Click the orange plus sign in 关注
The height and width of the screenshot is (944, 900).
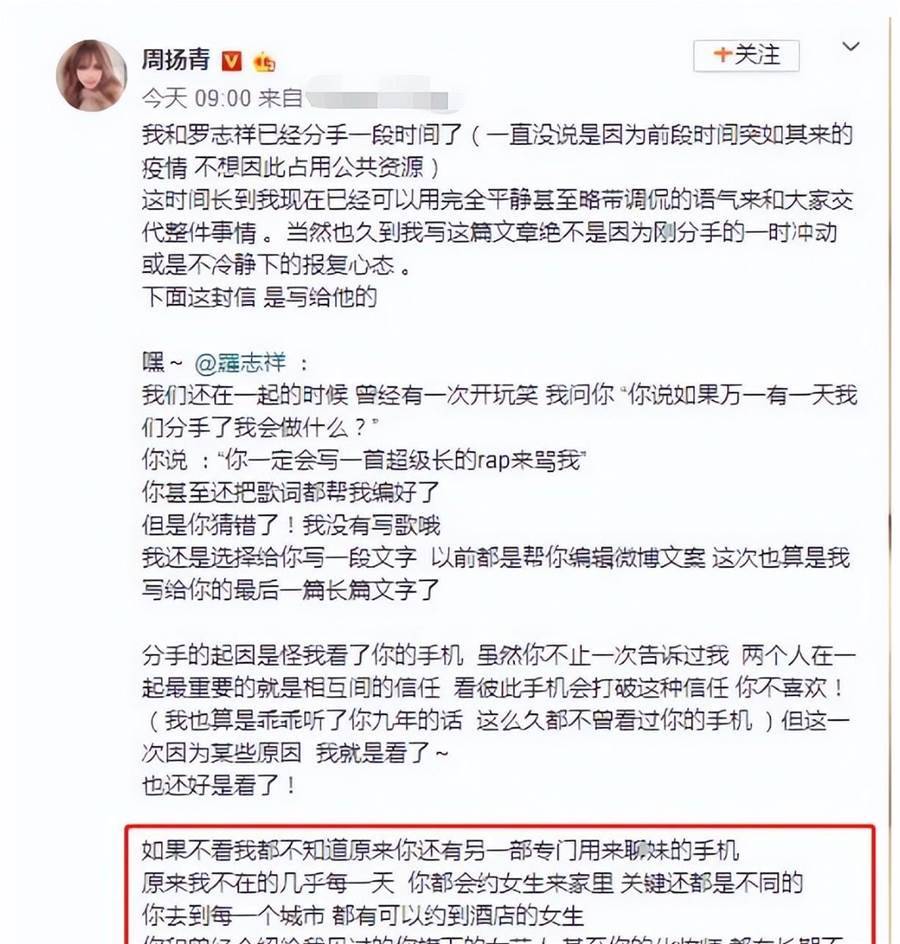tap(722, 55)
